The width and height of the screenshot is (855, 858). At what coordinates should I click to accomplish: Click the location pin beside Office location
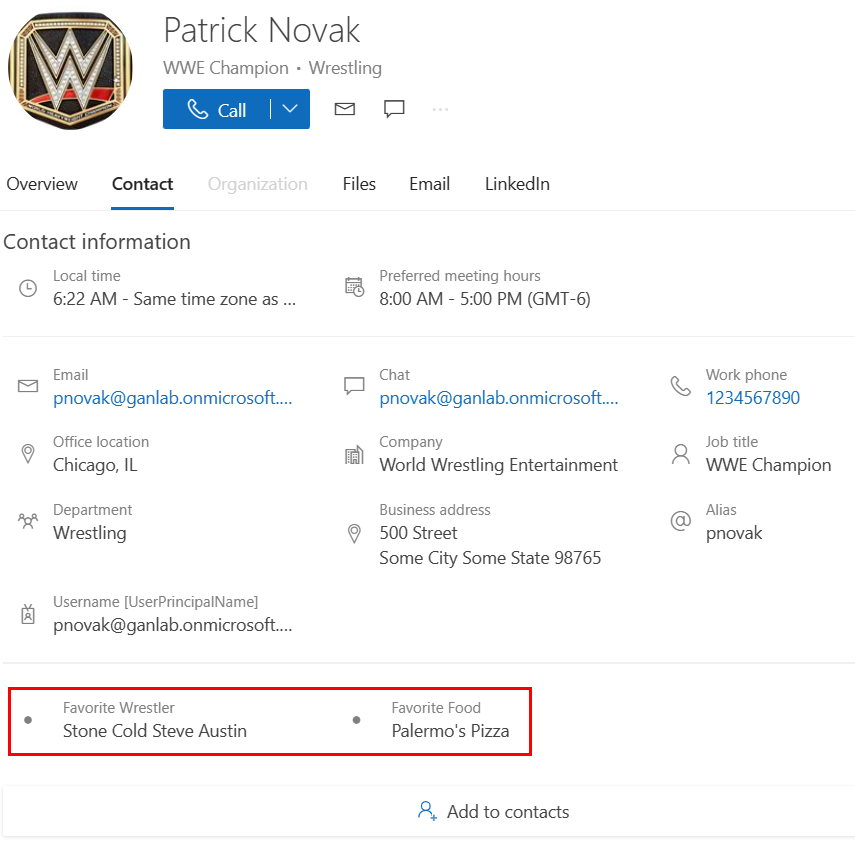[28, 454]
